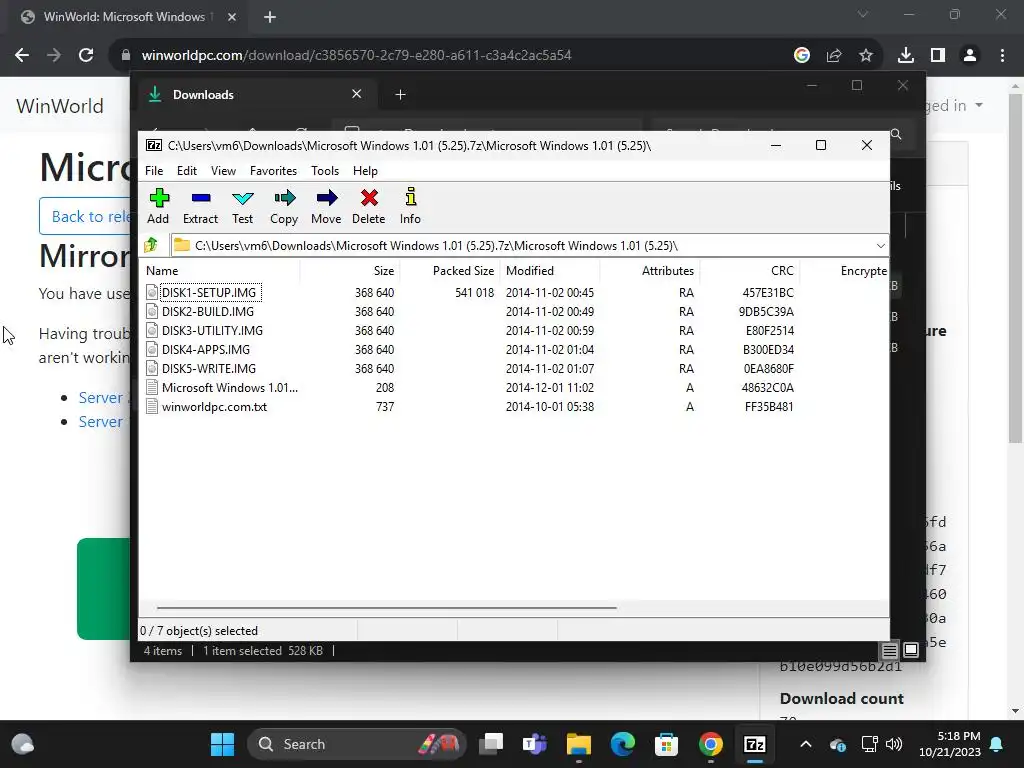This screenshot has height=768, width=1024.
Task: Select the DISK2-BUILD.IMG file icon
Action: [152, 312]
